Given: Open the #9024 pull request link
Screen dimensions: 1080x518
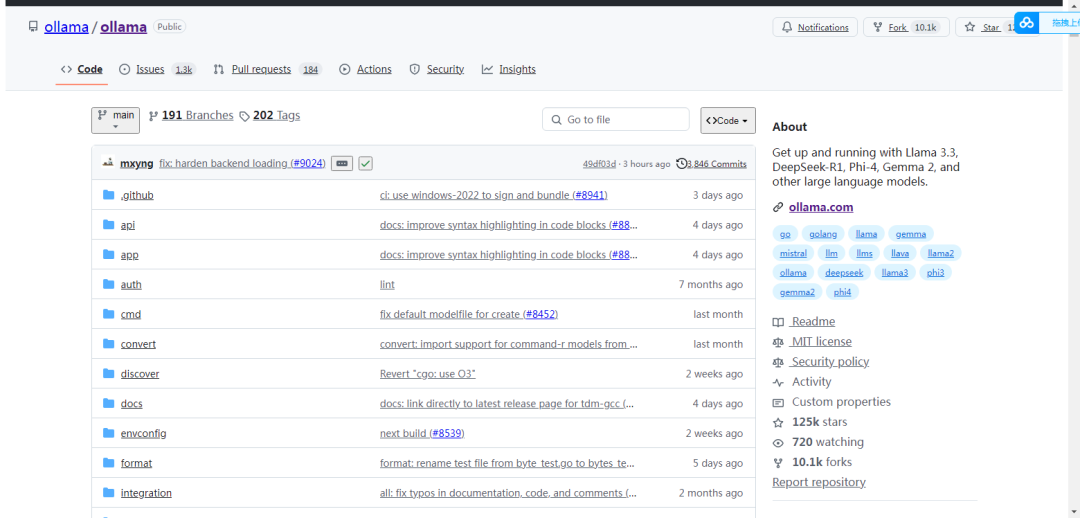Looking at the screenshot, I should coord(307,163).
